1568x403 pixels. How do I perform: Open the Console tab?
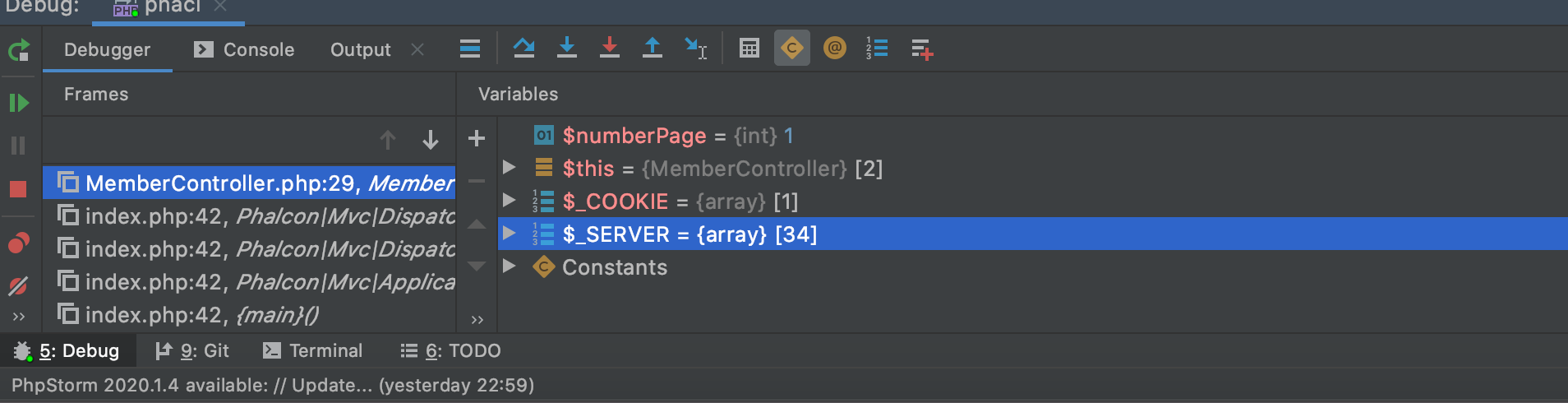tap(244, 49)
